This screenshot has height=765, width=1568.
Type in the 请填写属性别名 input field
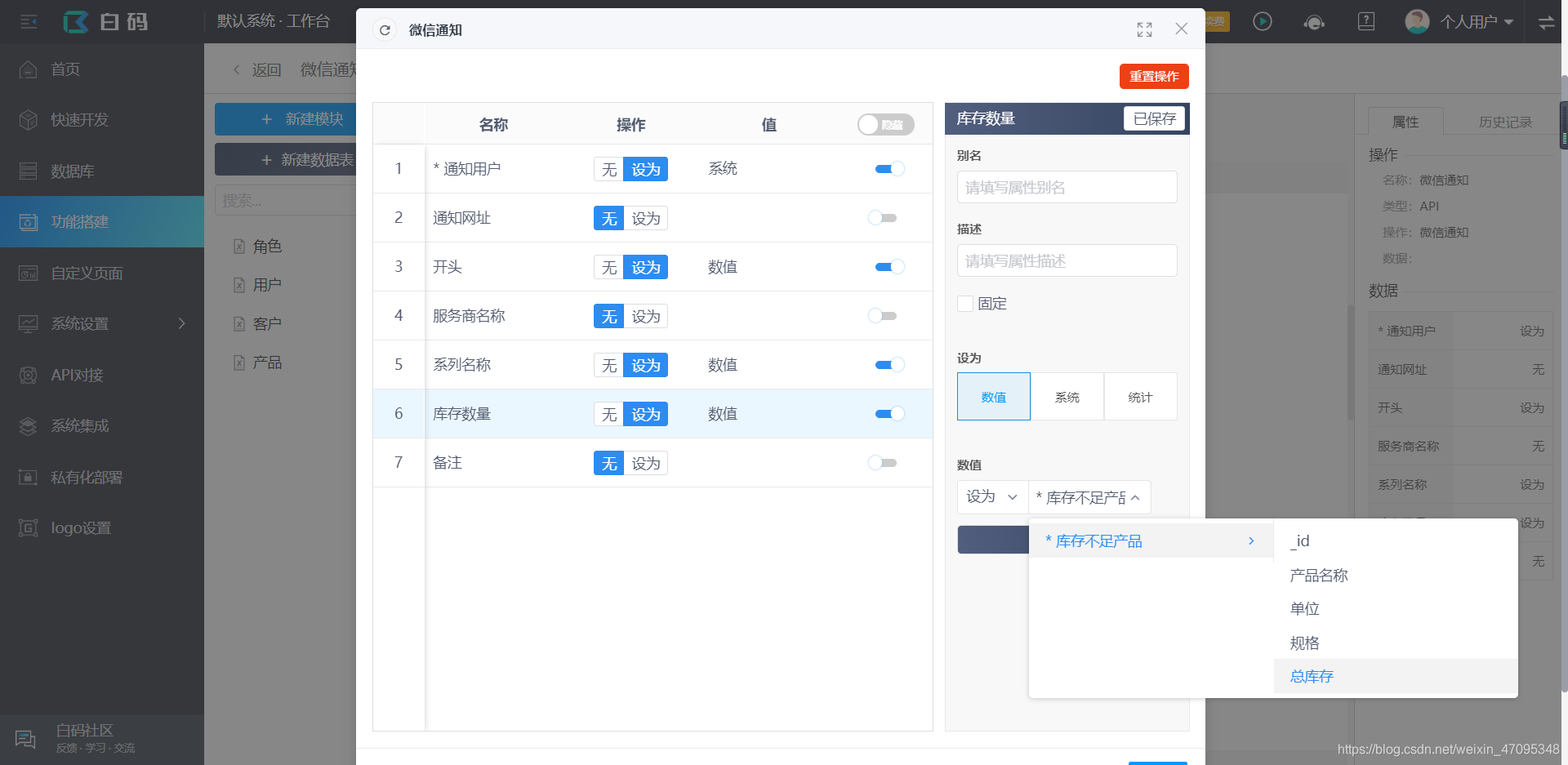point(1067,187)
